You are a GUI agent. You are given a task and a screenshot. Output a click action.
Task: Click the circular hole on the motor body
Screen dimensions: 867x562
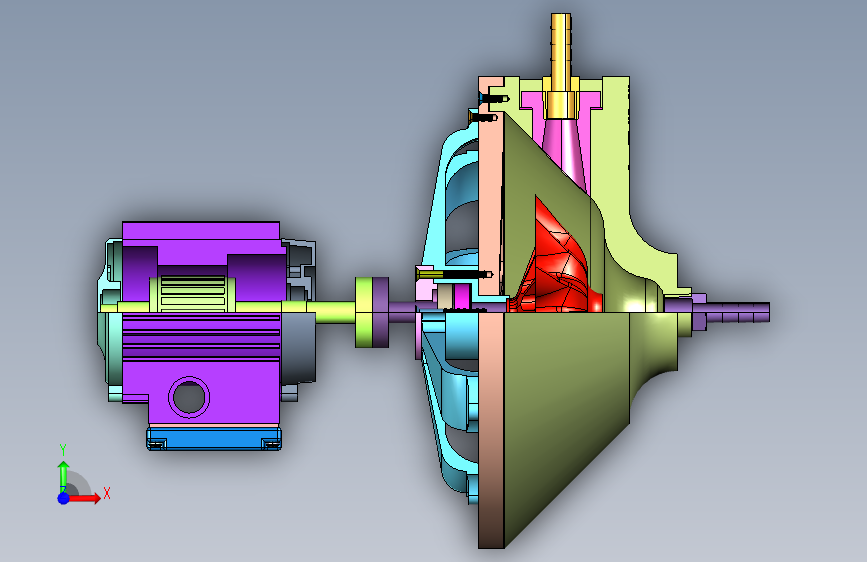[x=189, y=397]
